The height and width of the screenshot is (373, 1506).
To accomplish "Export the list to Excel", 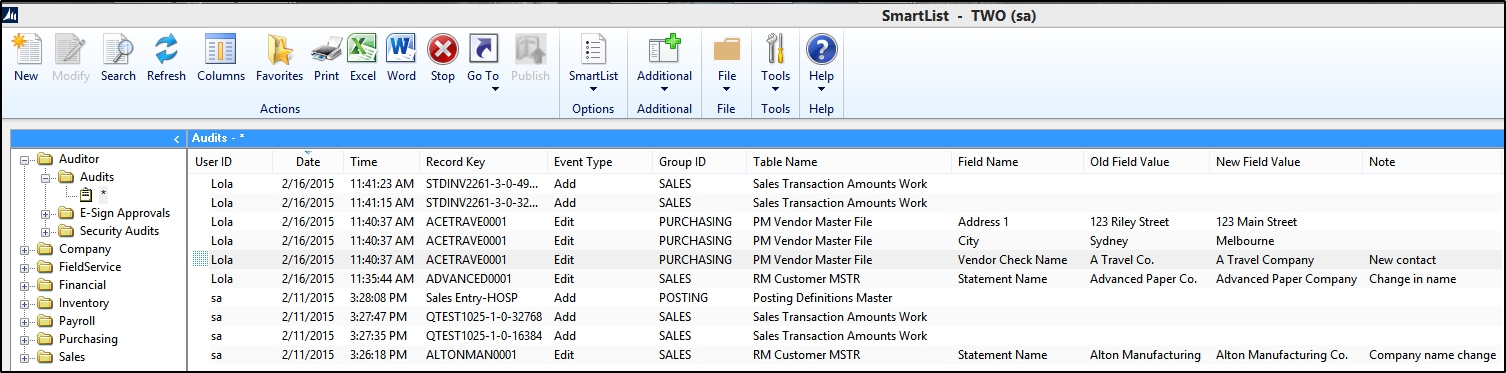I will [x=362, y=50].
